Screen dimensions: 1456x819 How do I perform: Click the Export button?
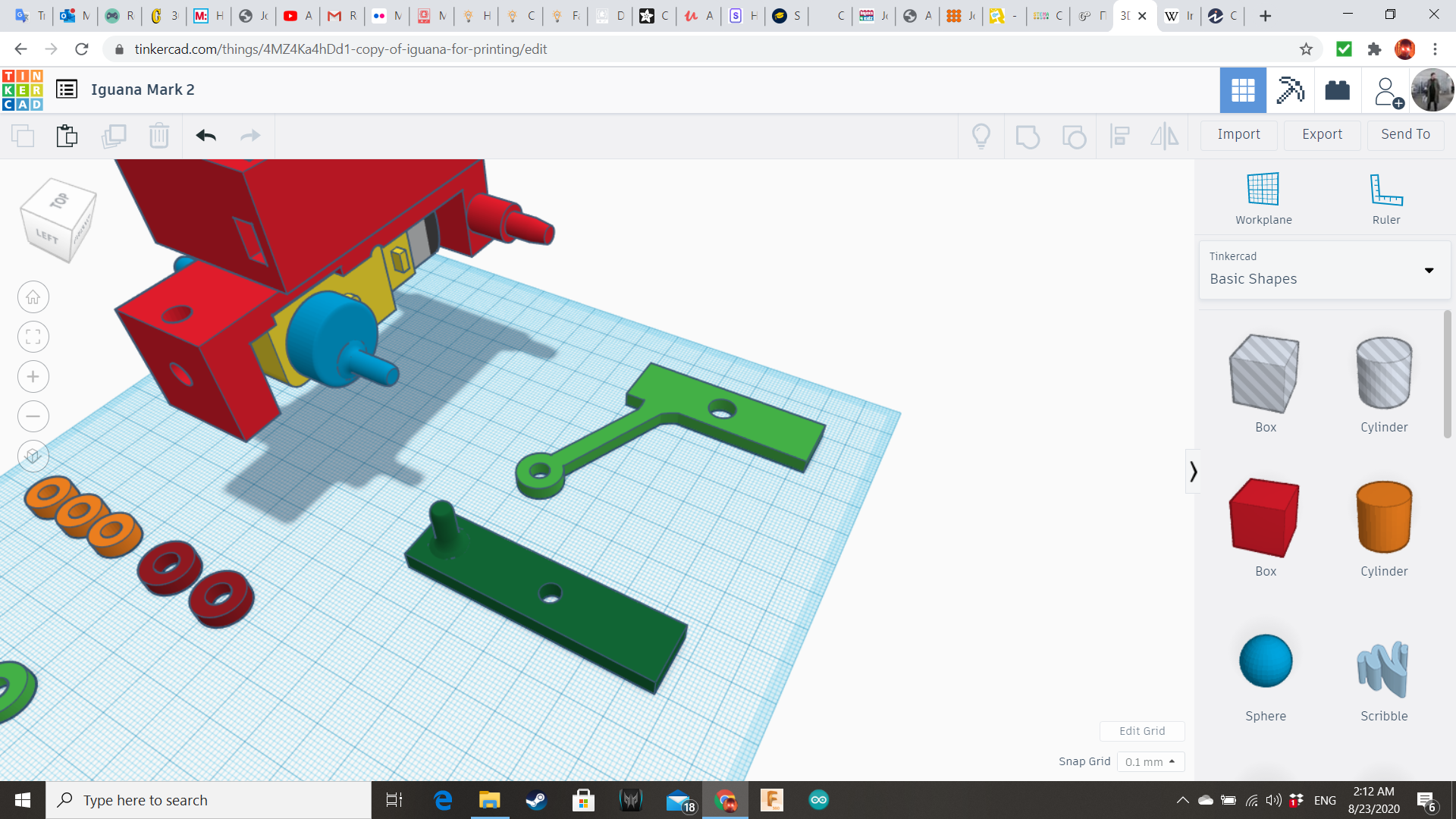[x=1322, y=134]
